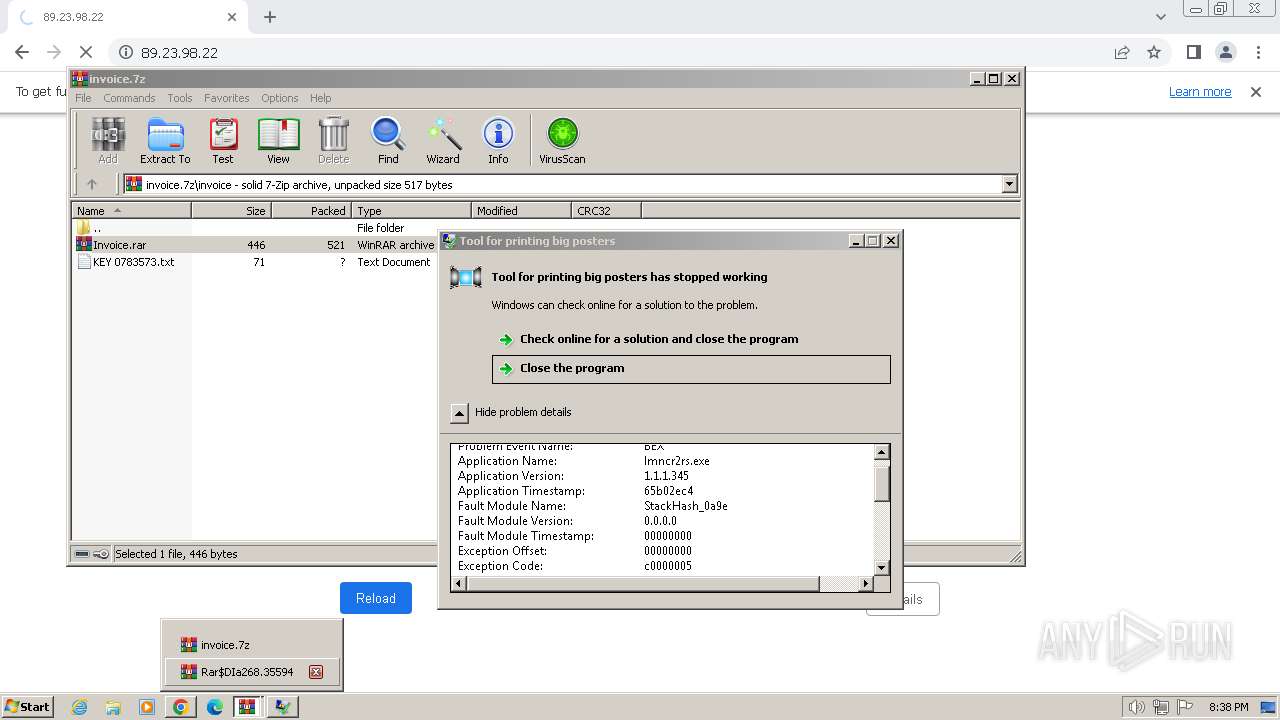Open the Commands menu
Screen dimensions: 1280x720
[x=129, y=98]
